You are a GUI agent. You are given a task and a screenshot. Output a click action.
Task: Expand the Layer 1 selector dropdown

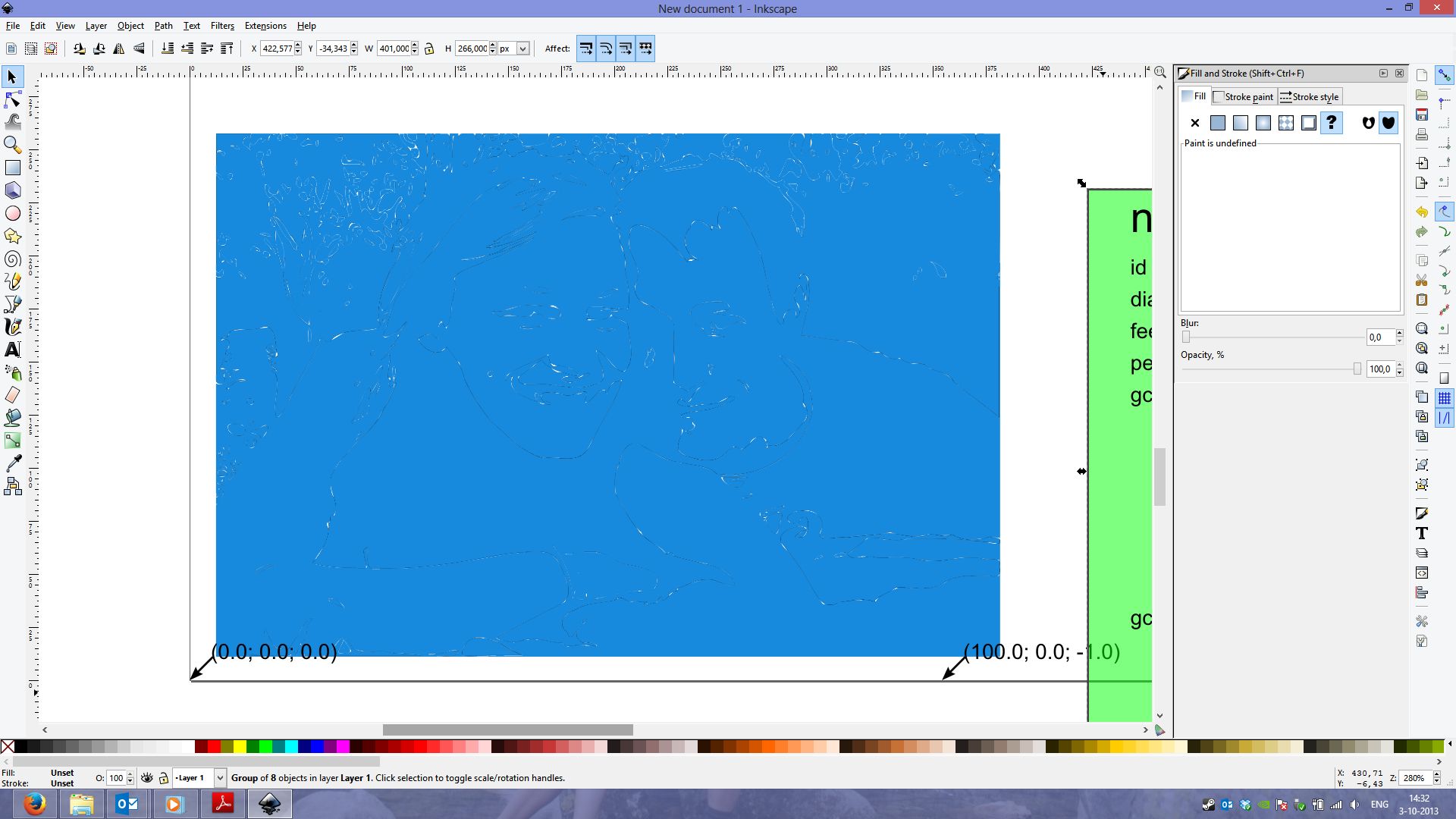[x=220, y=778]
